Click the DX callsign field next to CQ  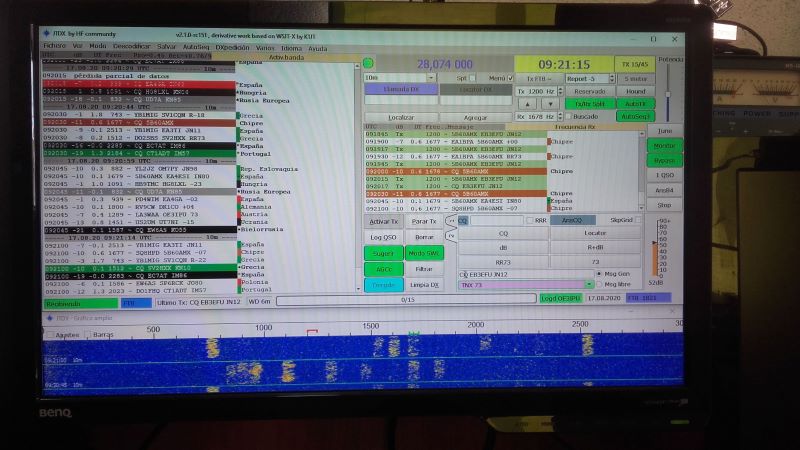(x=495, y=220)
